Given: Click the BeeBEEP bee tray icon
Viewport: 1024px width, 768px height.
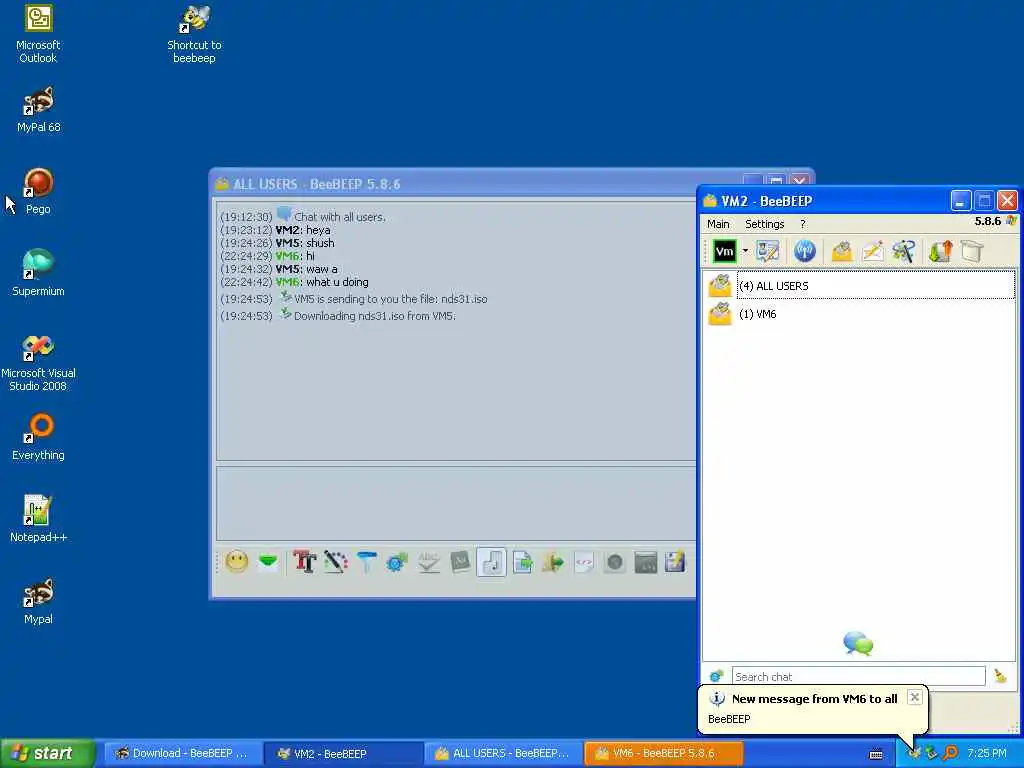Looking at the screenshot, I should point(914,754).
